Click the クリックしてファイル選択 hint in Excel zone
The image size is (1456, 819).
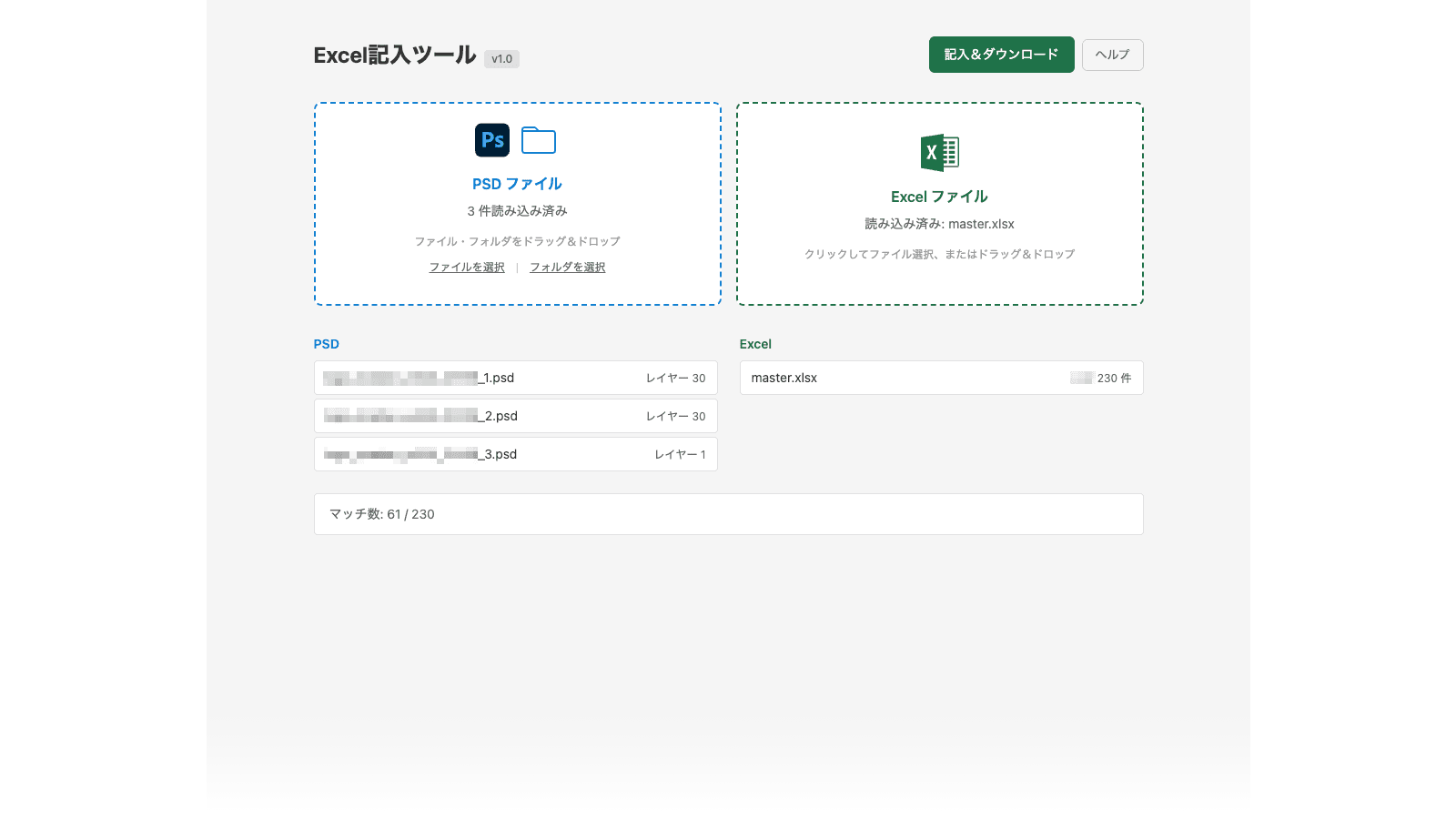[939, 254]
